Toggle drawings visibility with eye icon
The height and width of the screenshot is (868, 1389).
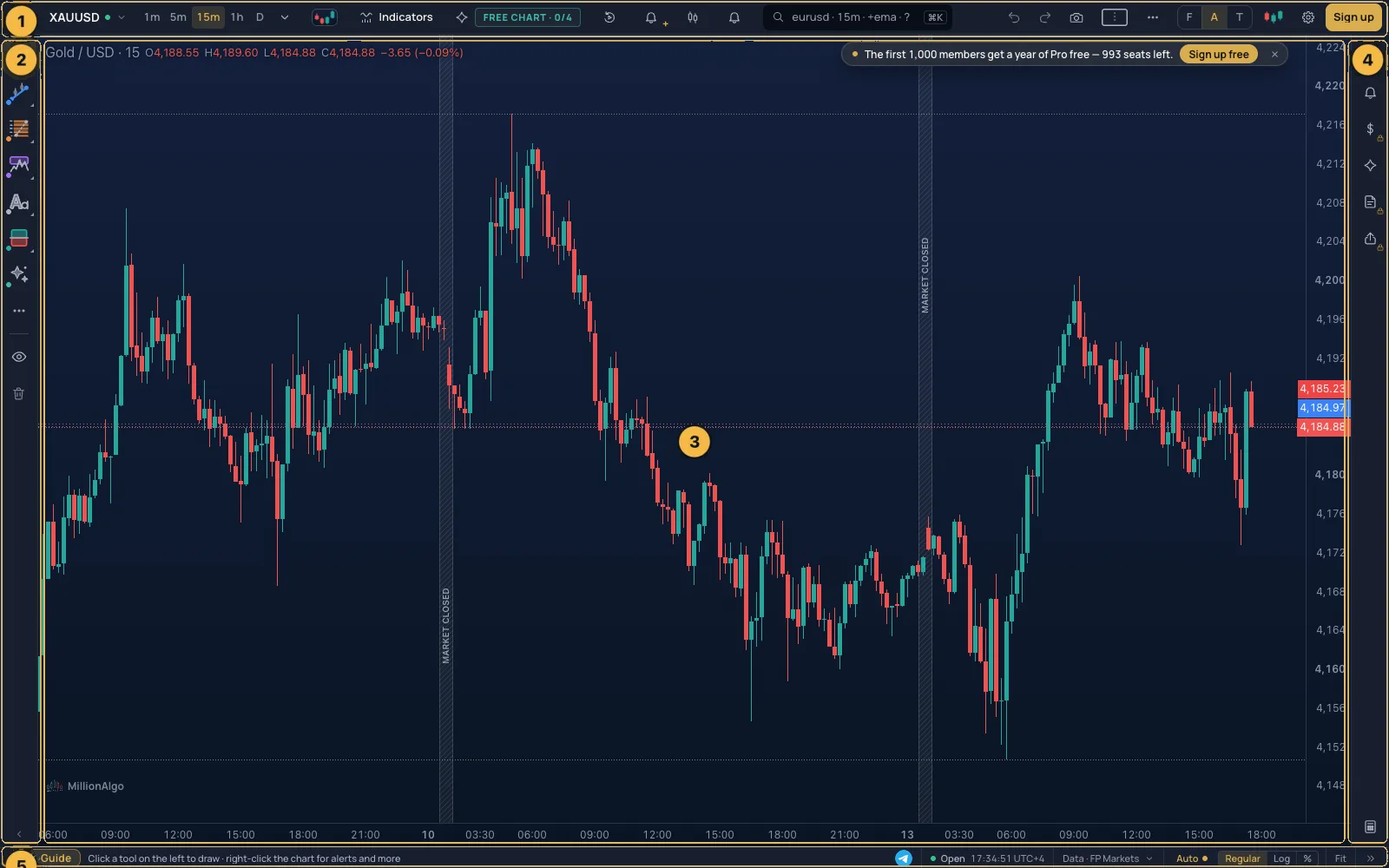[18, 357]
